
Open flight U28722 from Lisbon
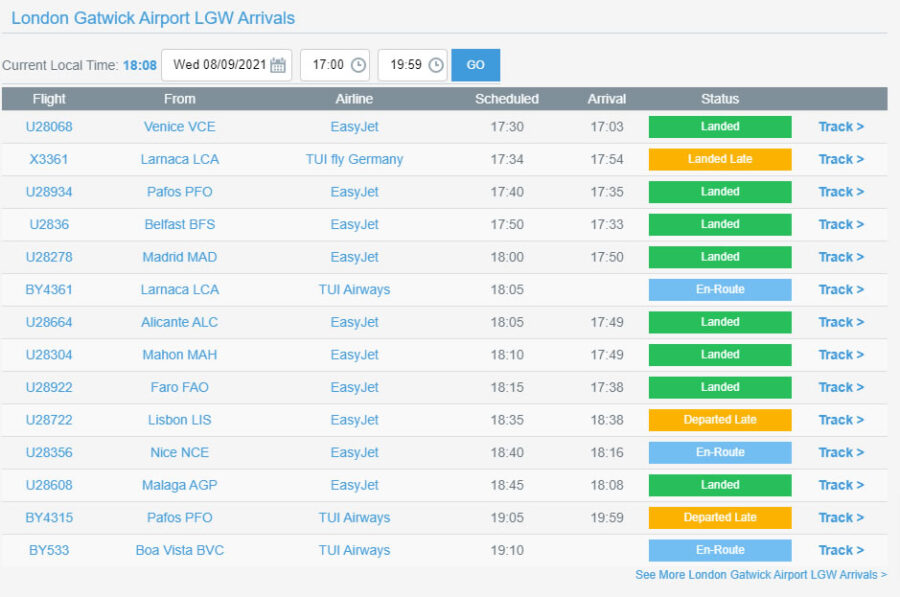click(x=49, y=420)
